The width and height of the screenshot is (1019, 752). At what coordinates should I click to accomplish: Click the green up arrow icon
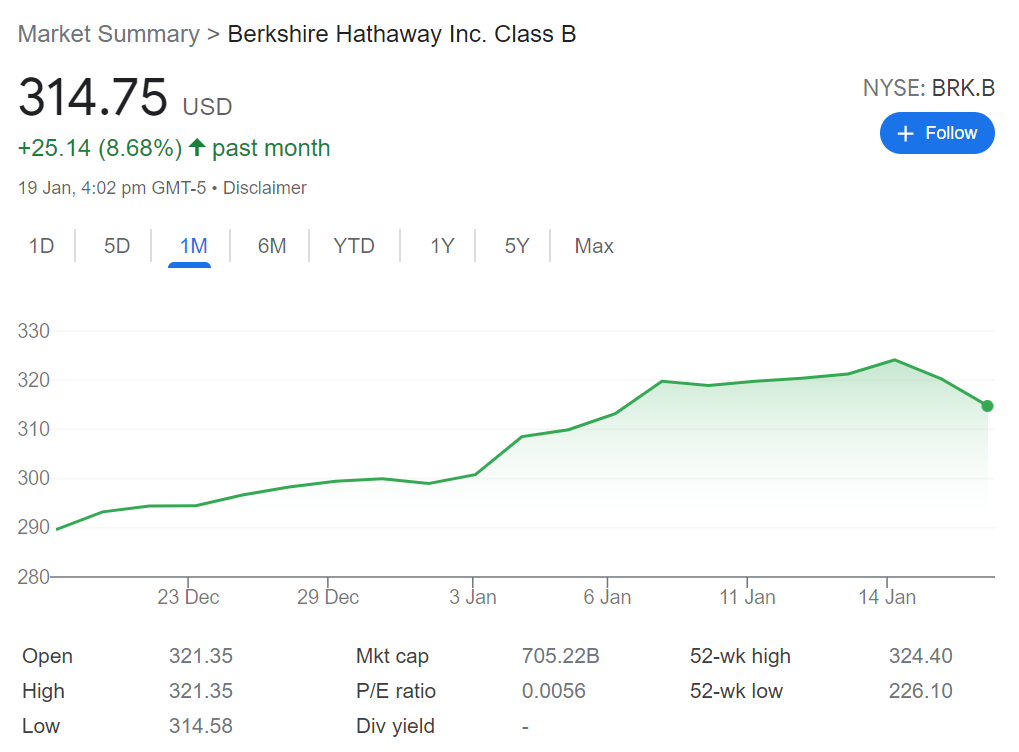point(197,148)
